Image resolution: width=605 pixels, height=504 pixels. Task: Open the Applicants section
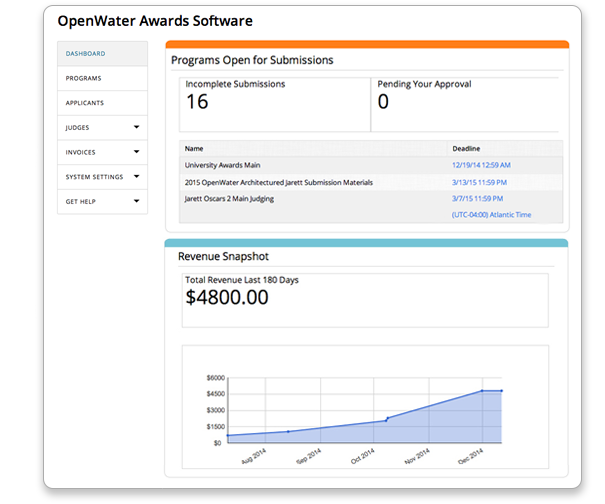102,103
